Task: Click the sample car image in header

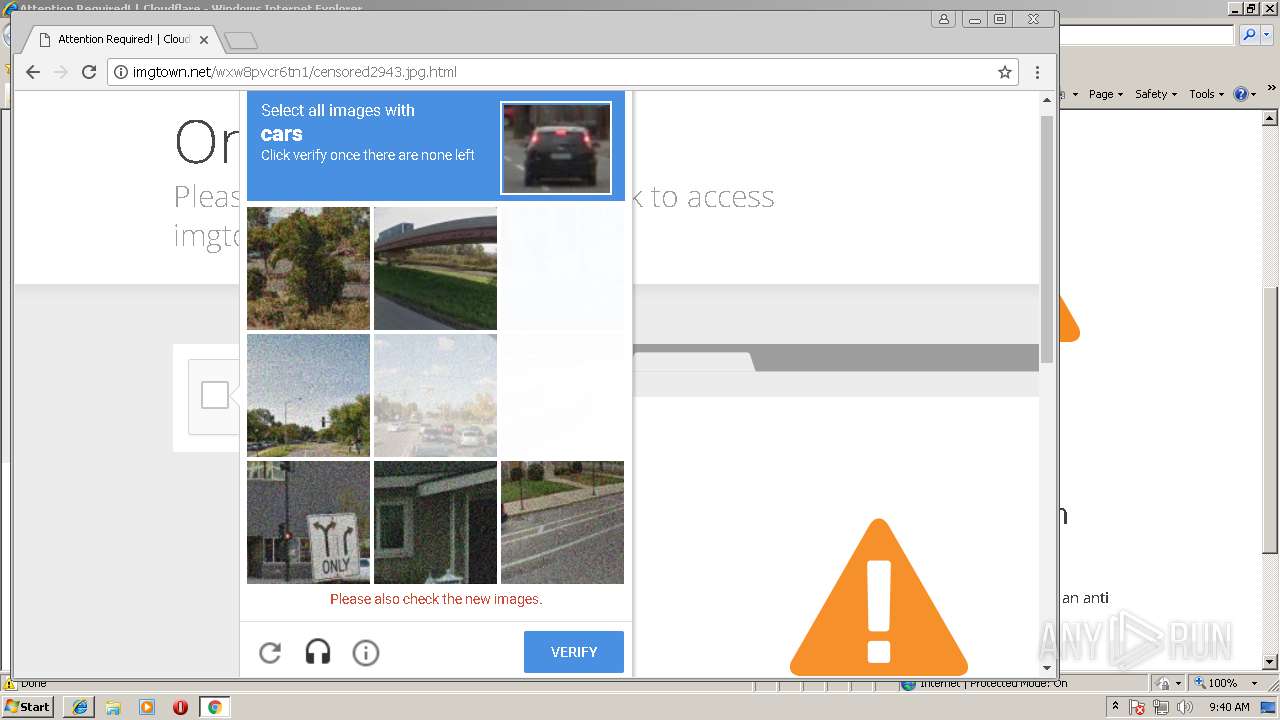Action: click(x=556, y=148)
